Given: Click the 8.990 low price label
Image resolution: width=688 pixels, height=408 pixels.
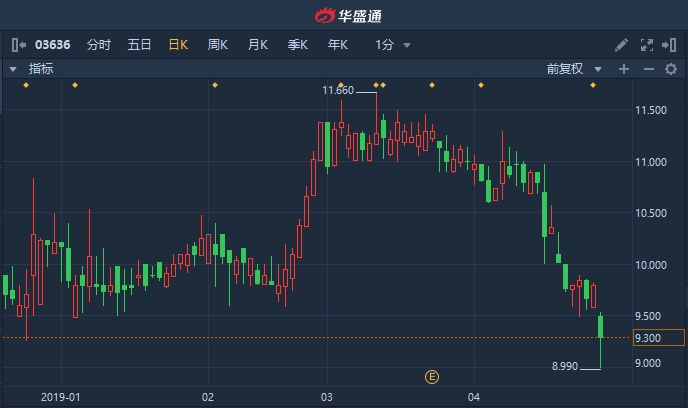Looking at the screenshot, I should (565, 366).
